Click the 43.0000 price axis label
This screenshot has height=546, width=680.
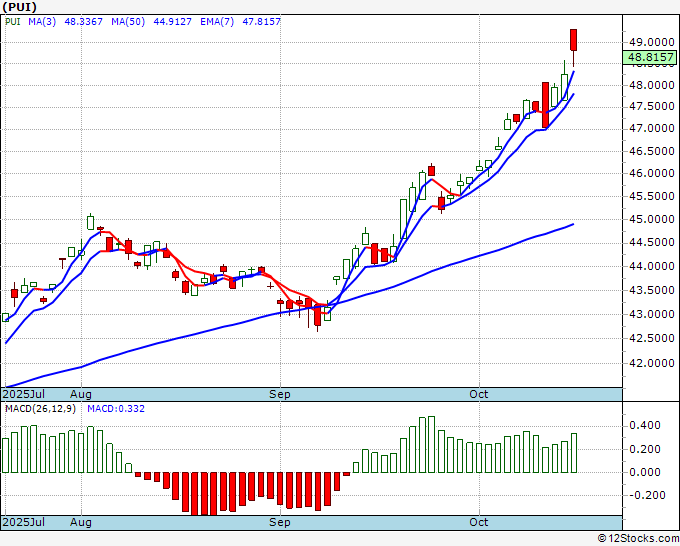[x=652, y=314]
